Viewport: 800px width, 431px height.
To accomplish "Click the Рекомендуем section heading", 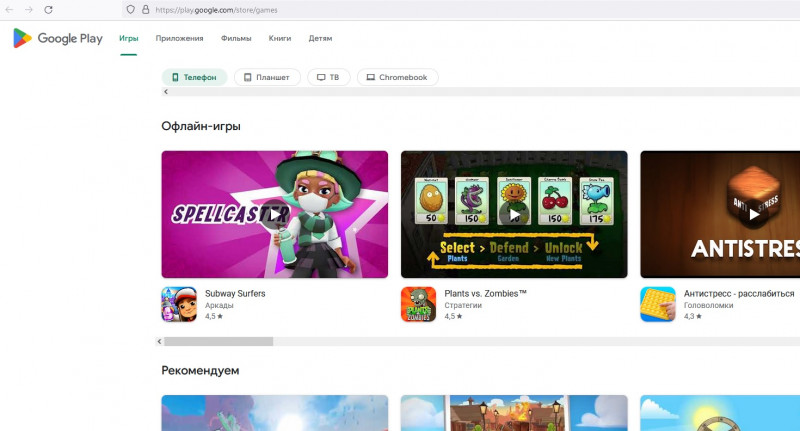I will click(200, 371).
